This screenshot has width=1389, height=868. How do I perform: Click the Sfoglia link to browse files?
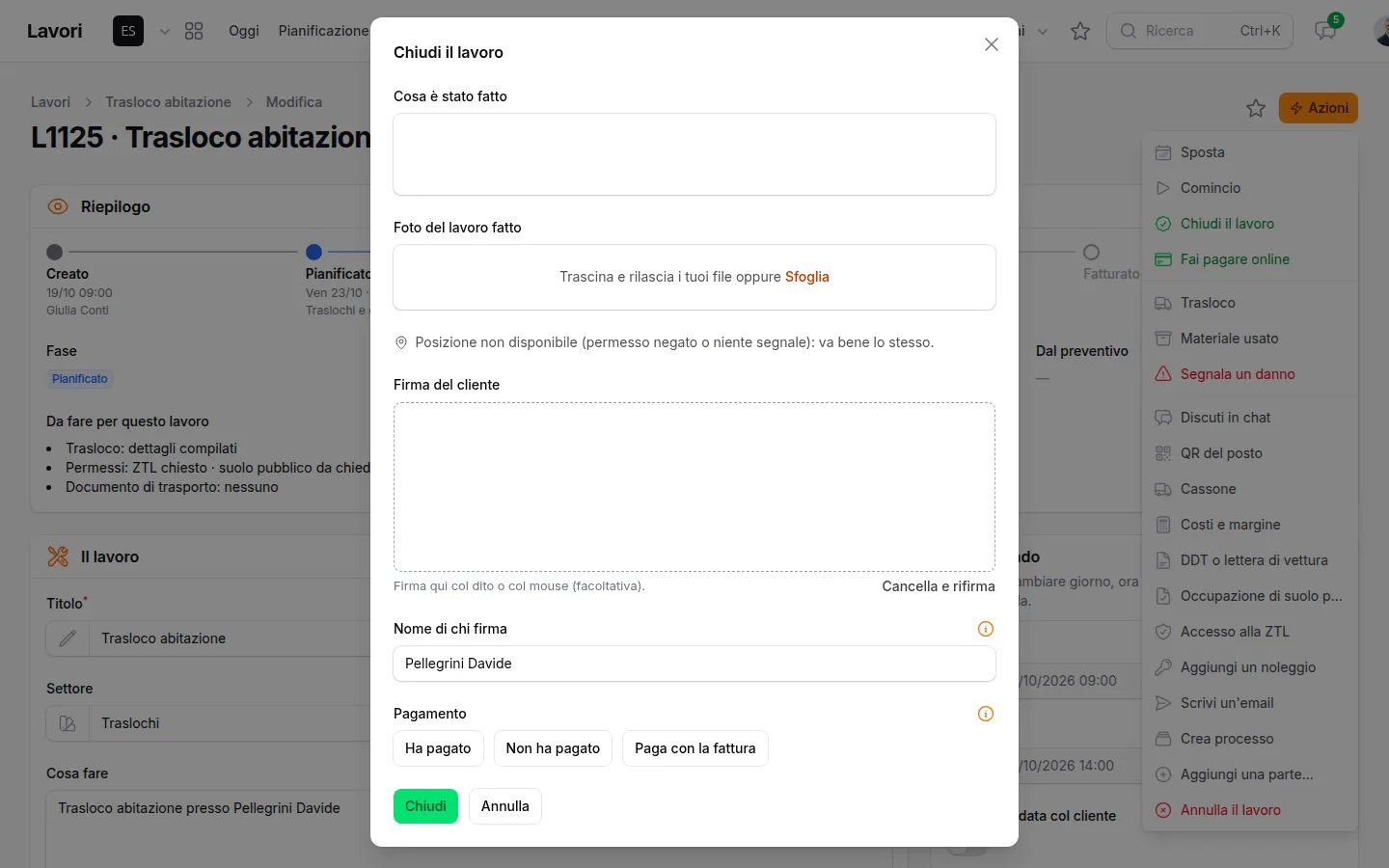point(807,277)
